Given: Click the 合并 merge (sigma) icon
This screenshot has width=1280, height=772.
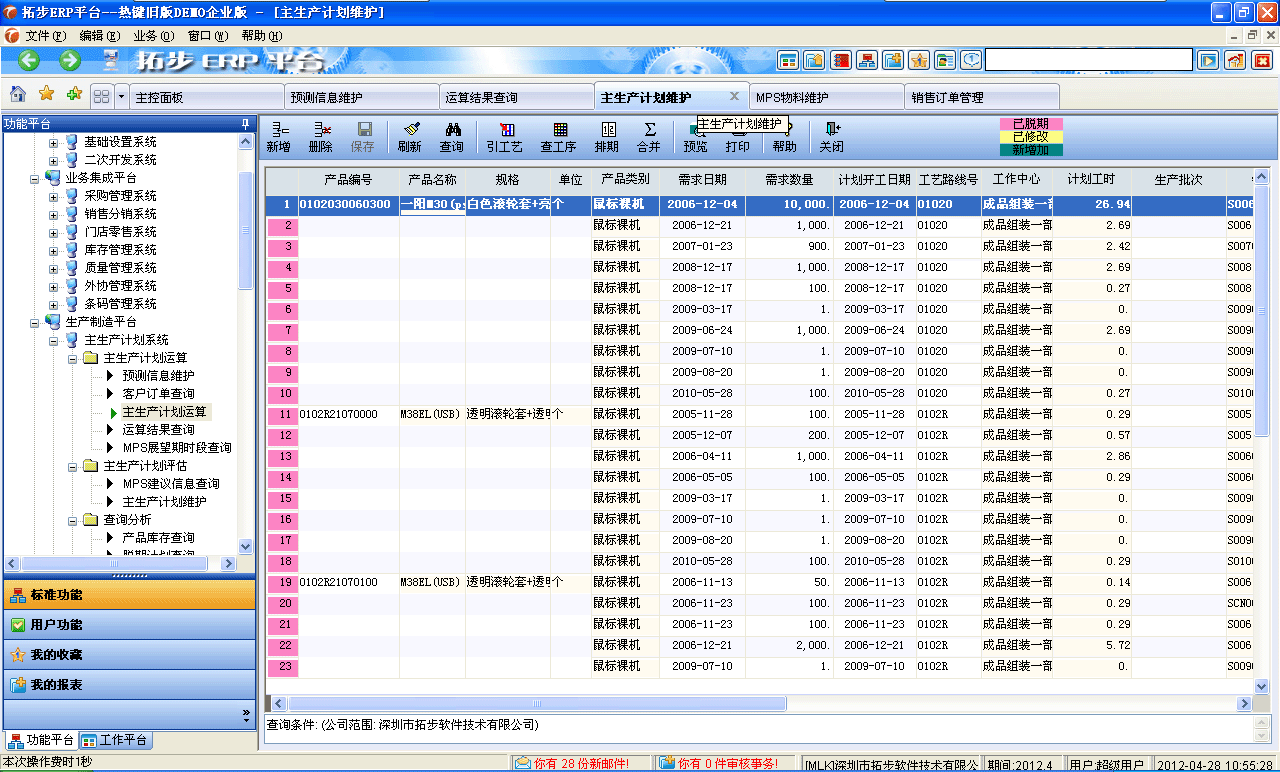Looking at the screenshot, I should [650, 138].
